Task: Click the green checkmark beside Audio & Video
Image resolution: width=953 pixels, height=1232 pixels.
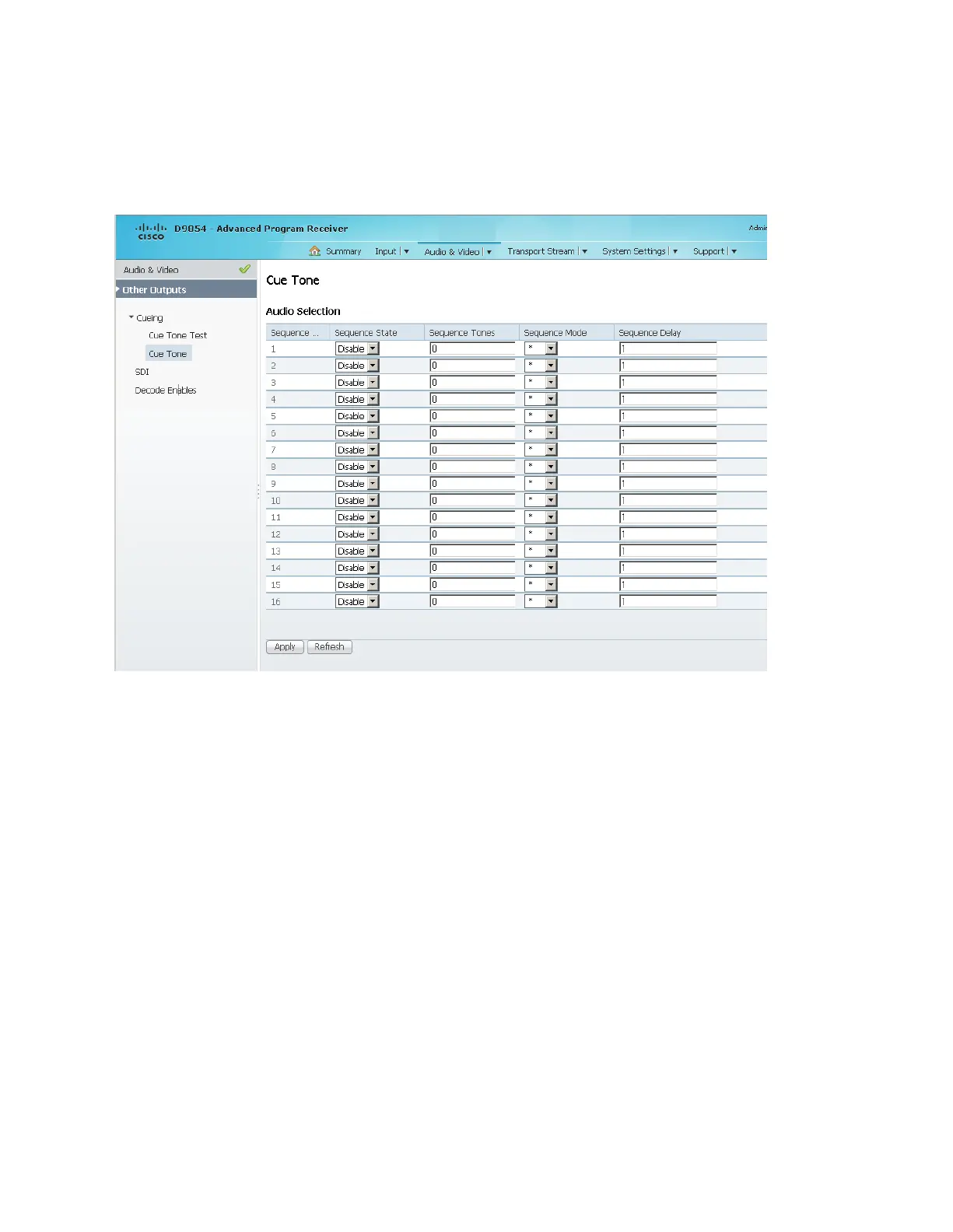Action: [244, 269]
